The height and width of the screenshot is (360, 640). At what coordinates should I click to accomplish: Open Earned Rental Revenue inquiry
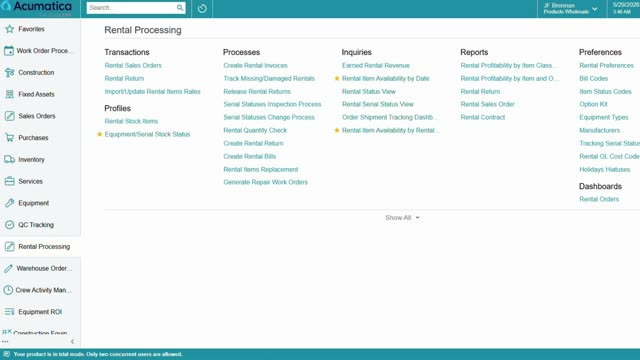[x=376, y=65]
